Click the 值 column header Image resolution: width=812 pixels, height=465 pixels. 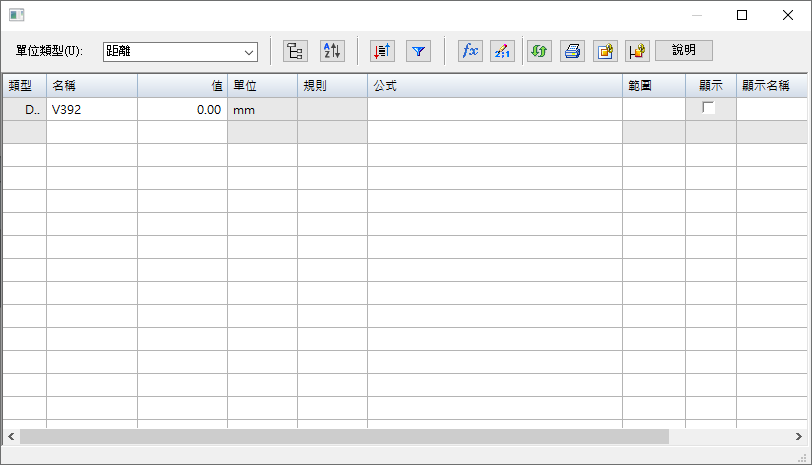coord(182,86)
